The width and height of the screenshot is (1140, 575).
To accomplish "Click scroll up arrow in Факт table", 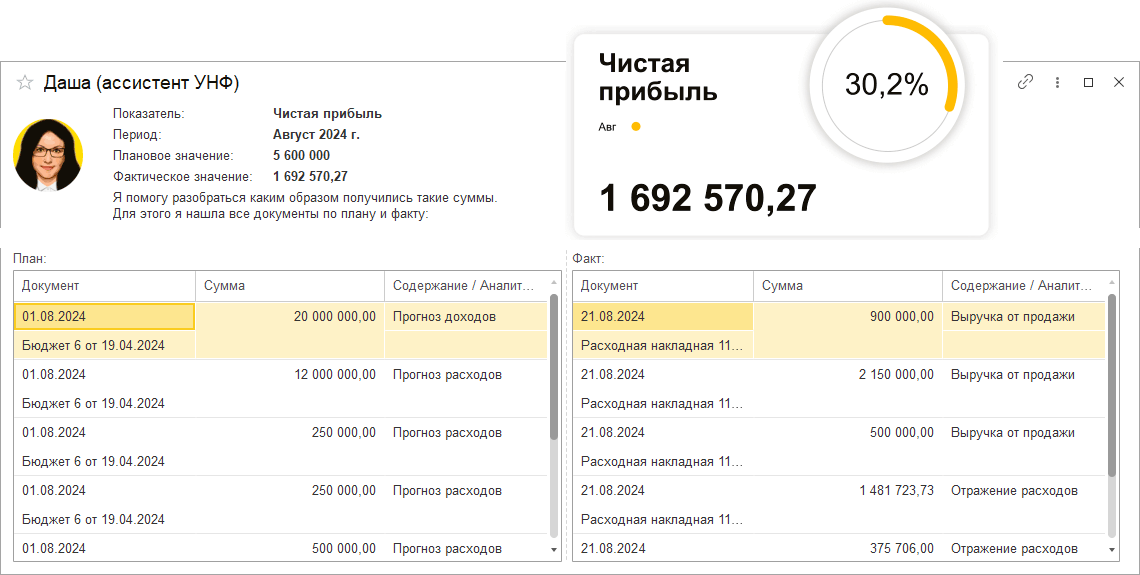I will (1112, 285).
